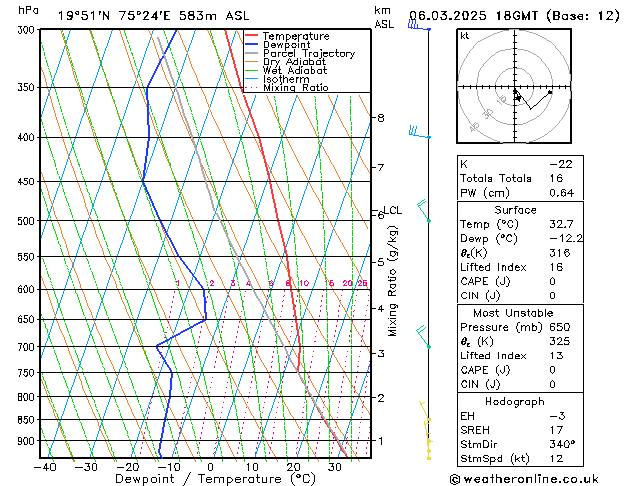The height and width of the screenshot is (486, 629).
Task: Click the hPa unit label
Action: (x=28, y=10)
